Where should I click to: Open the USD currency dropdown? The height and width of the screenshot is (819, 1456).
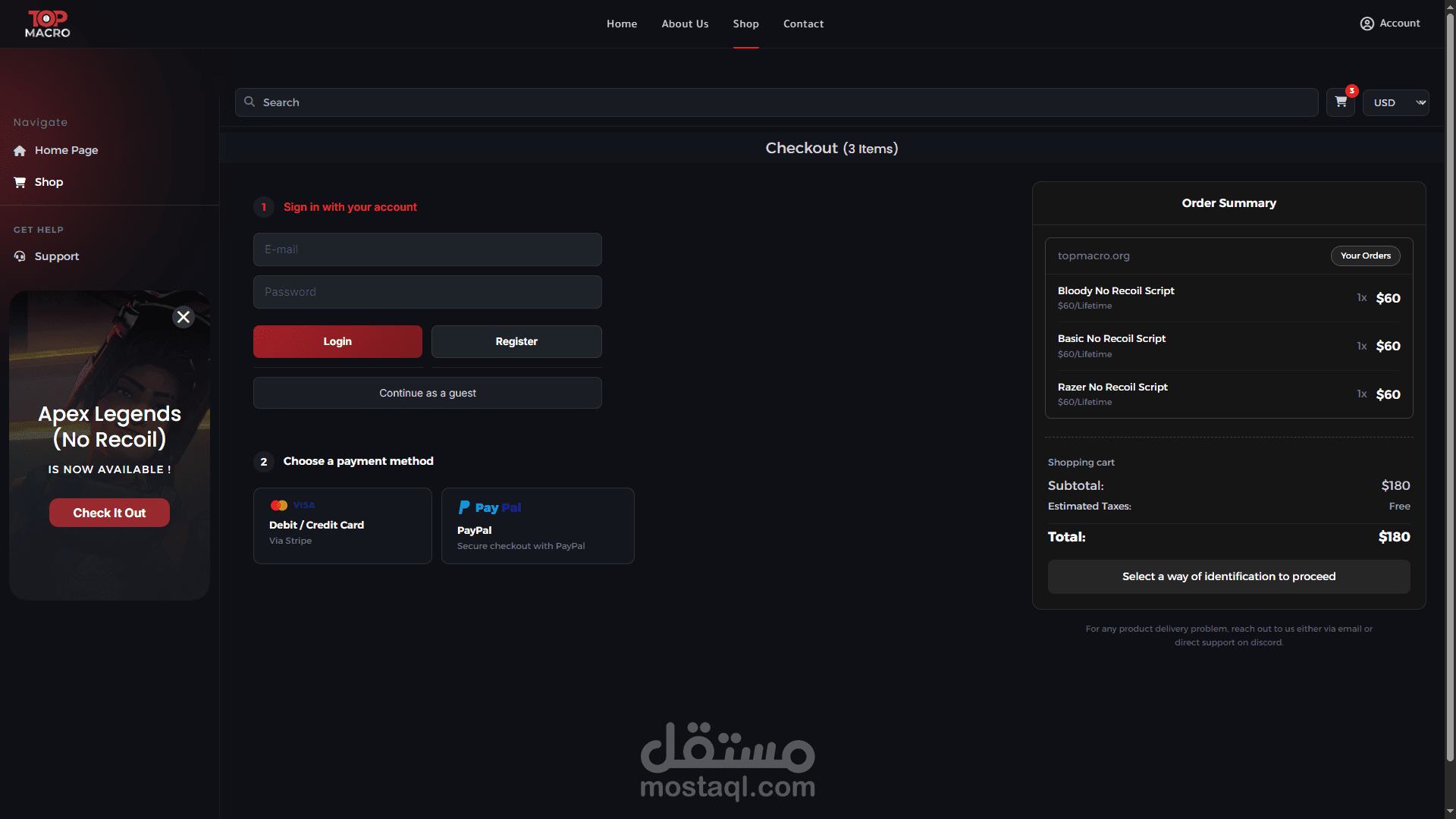pyautogui.click(x=1396, y=102)
